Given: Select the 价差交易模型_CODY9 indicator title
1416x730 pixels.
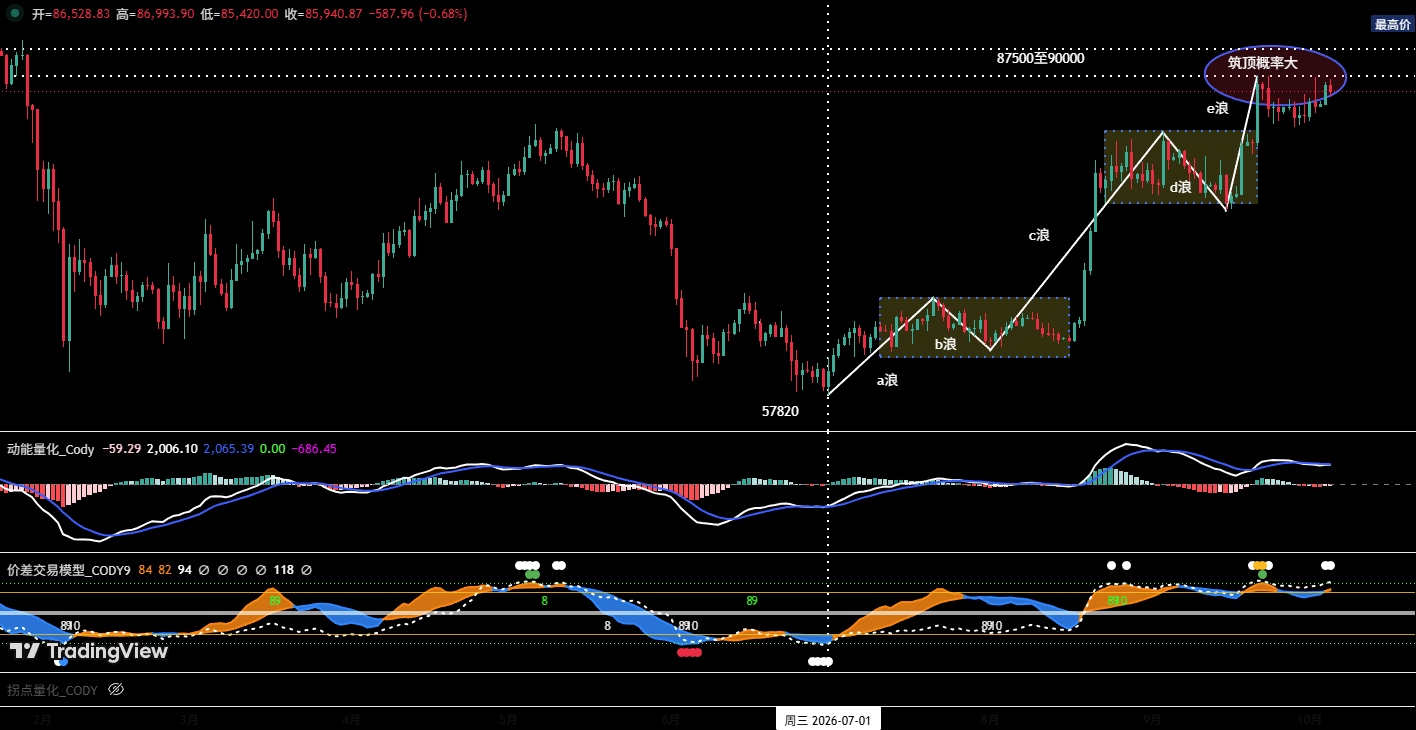Looking at the screenshot, I should [x=69, y=570].
